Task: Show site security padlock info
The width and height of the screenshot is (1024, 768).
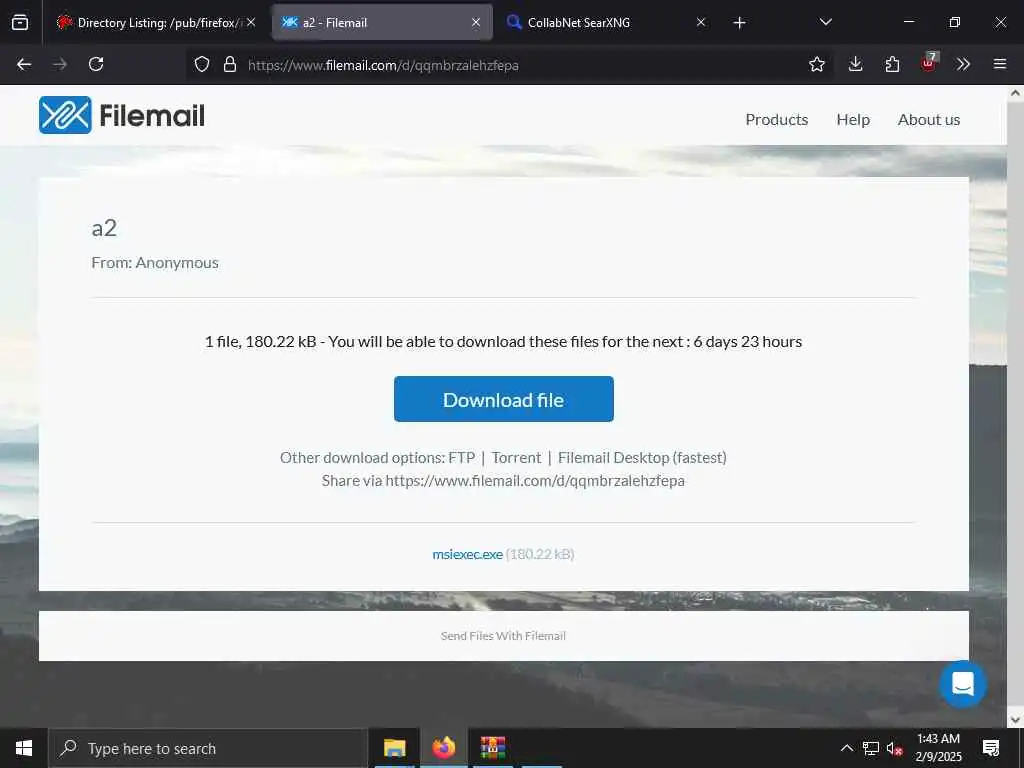Action: (229, 64)
